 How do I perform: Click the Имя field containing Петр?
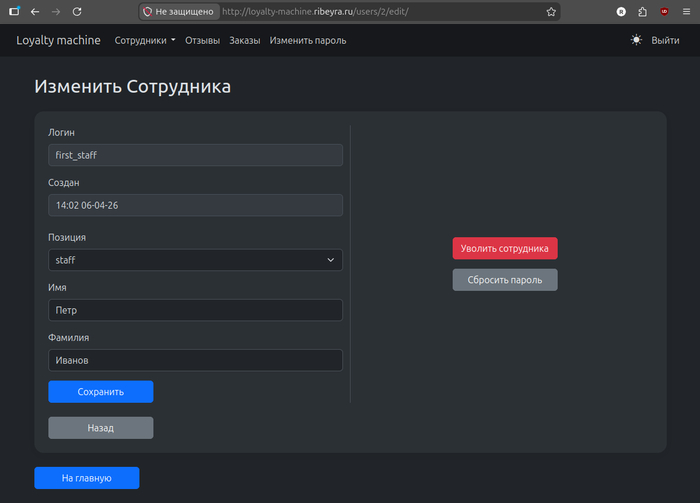pyautogui.click(x=195, y=311)
